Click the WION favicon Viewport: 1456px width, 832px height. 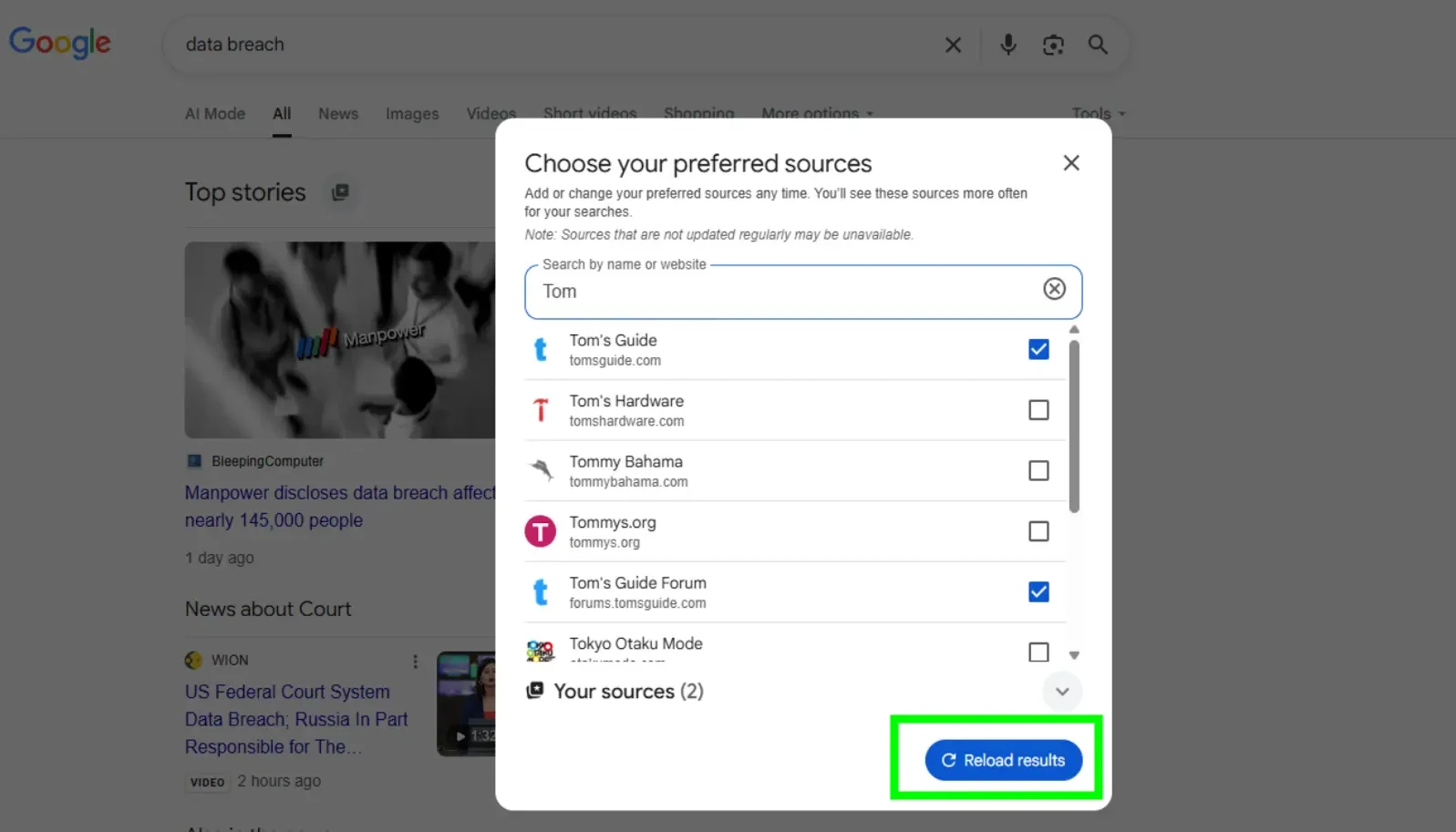(x=193, y=660)
